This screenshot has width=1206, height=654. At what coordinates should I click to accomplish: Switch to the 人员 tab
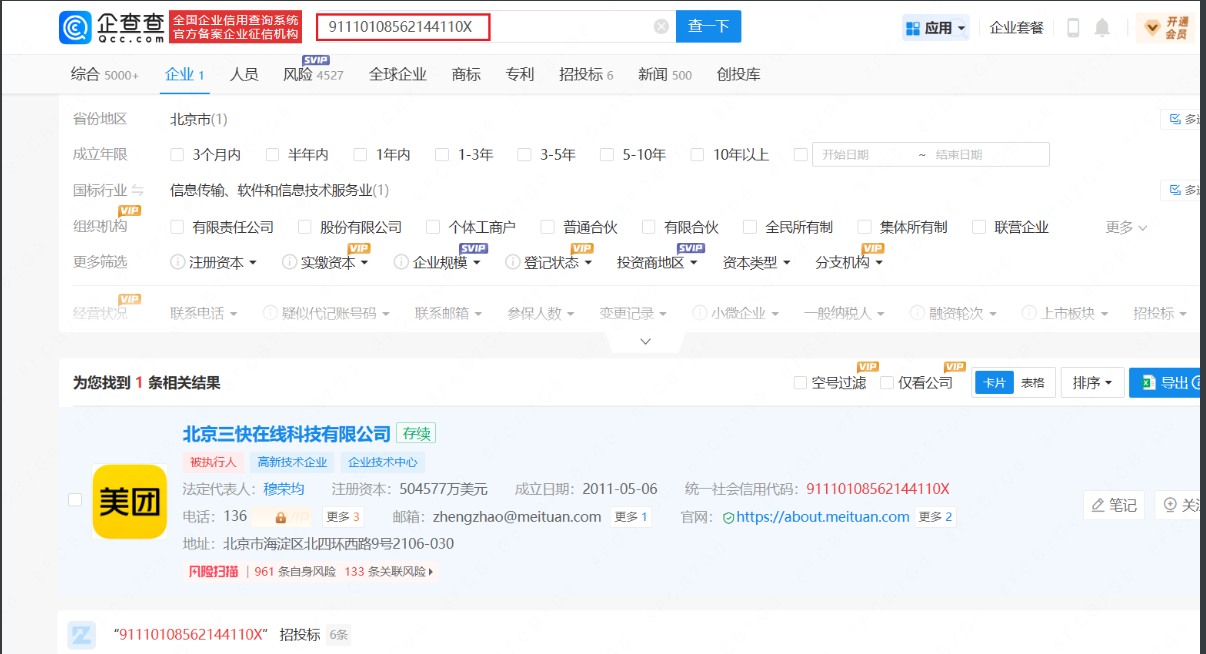pos(244,75)
